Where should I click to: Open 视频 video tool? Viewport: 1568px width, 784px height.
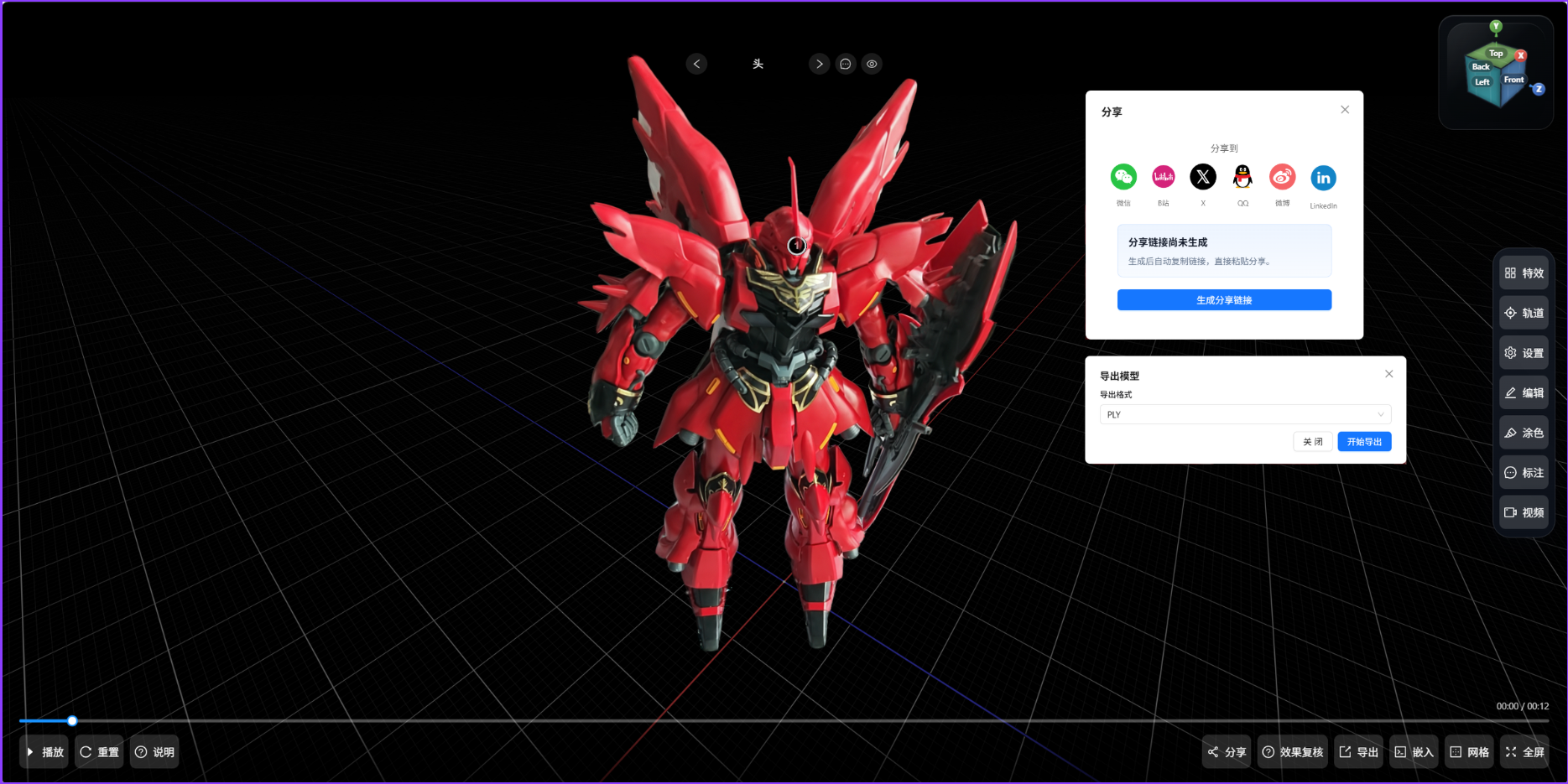tap(1524, 512)
